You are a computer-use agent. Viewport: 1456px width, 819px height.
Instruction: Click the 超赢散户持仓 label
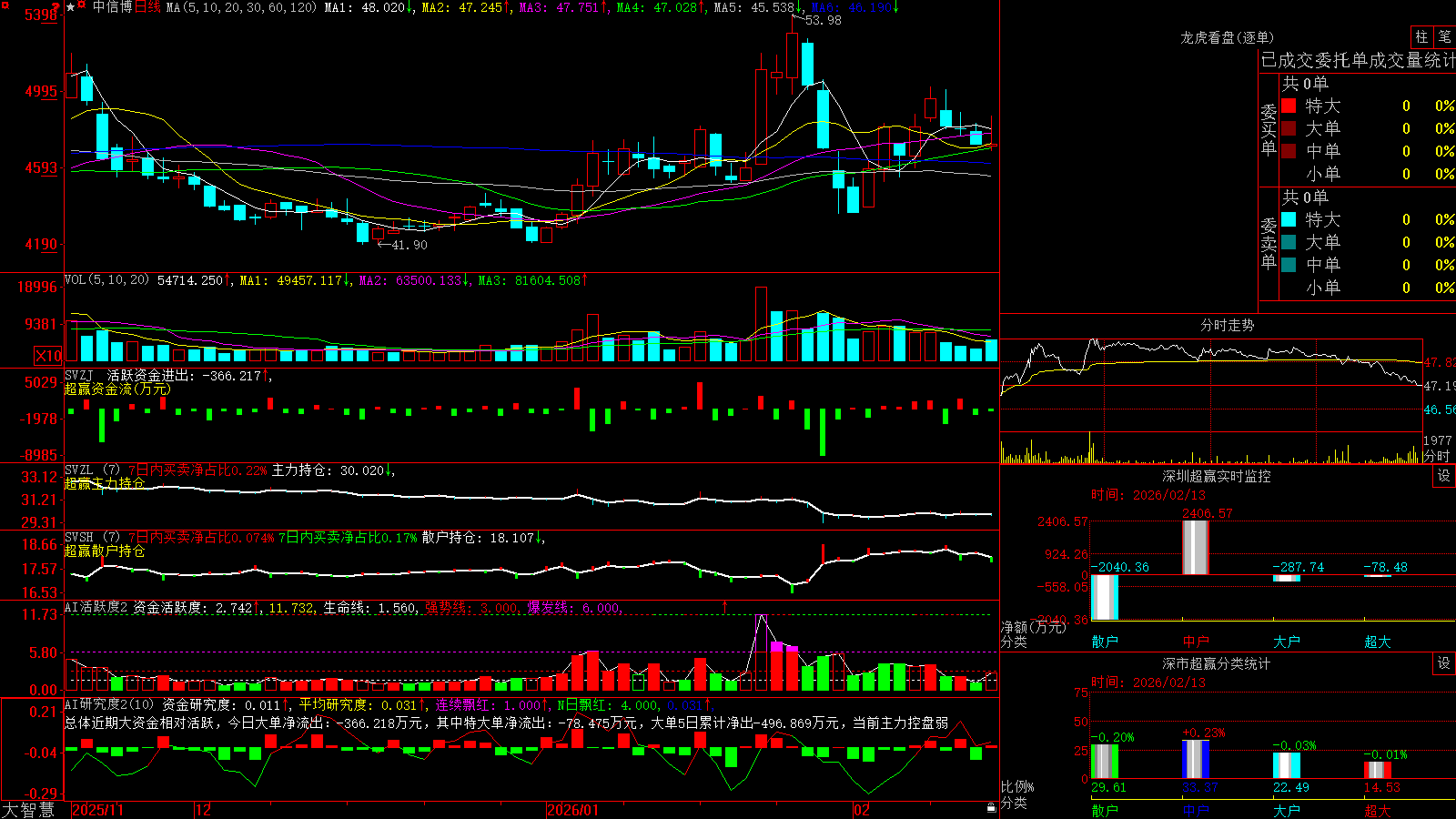pyautogui.click(x=105, y=551)
